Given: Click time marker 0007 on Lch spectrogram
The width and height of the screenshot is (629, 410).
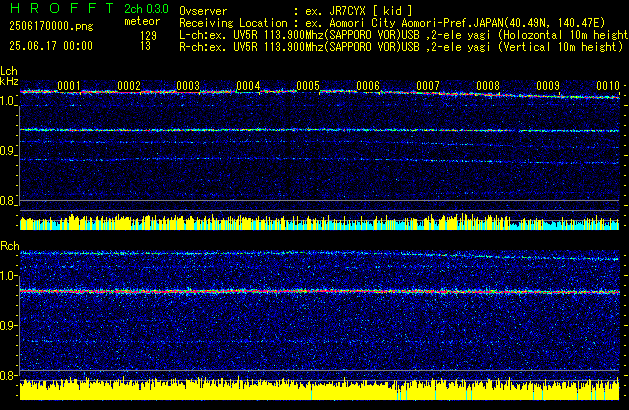Looking at the screenshot, I should (428, 85).
